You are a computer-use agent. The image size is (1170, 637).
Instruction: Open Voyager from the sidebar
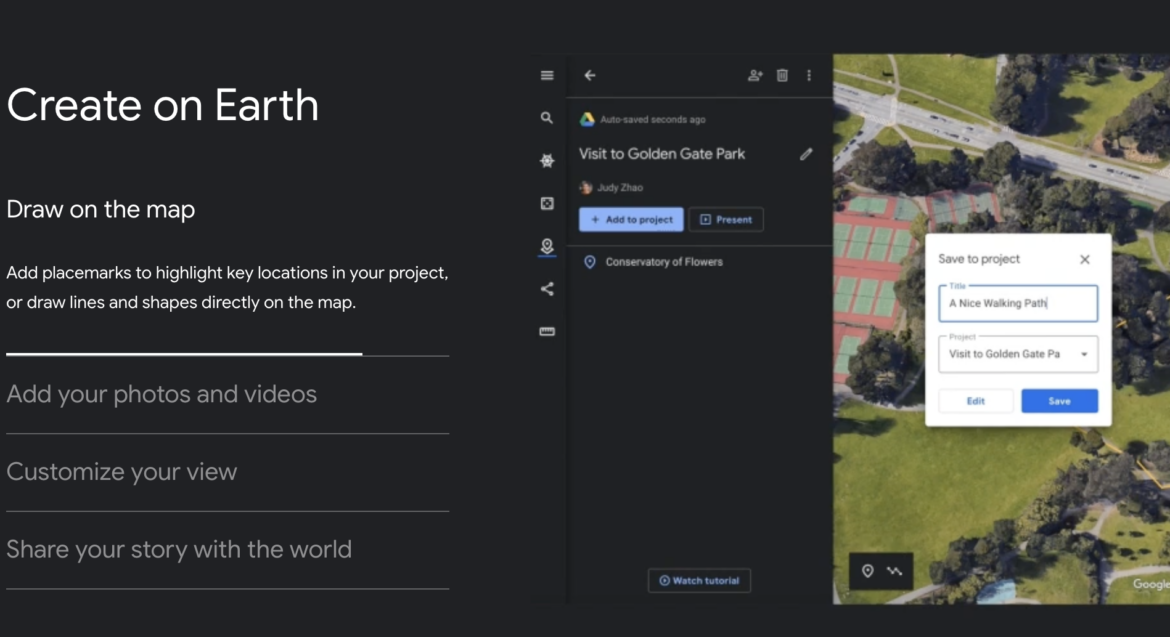[547, 160]
